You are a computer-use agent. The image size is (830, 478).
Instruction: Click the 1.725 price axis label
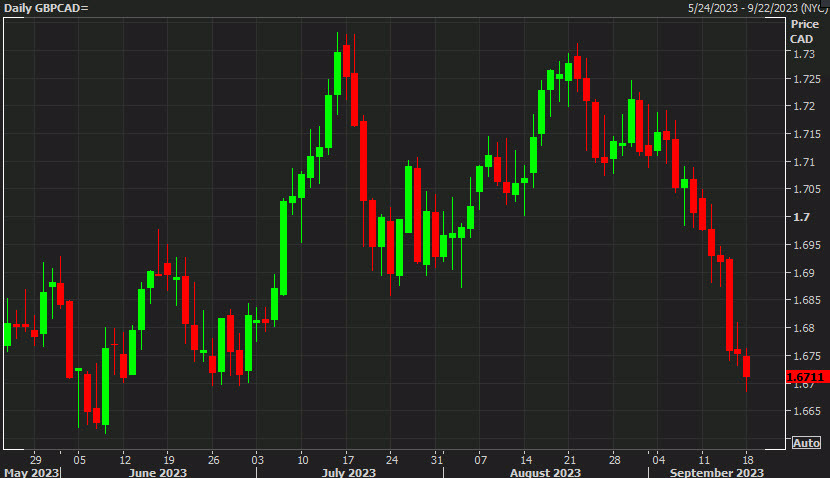(807, 79)
